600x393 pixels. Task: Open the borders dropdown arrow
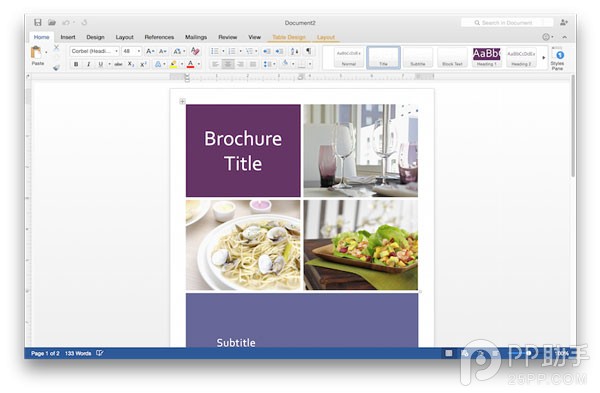310,64
